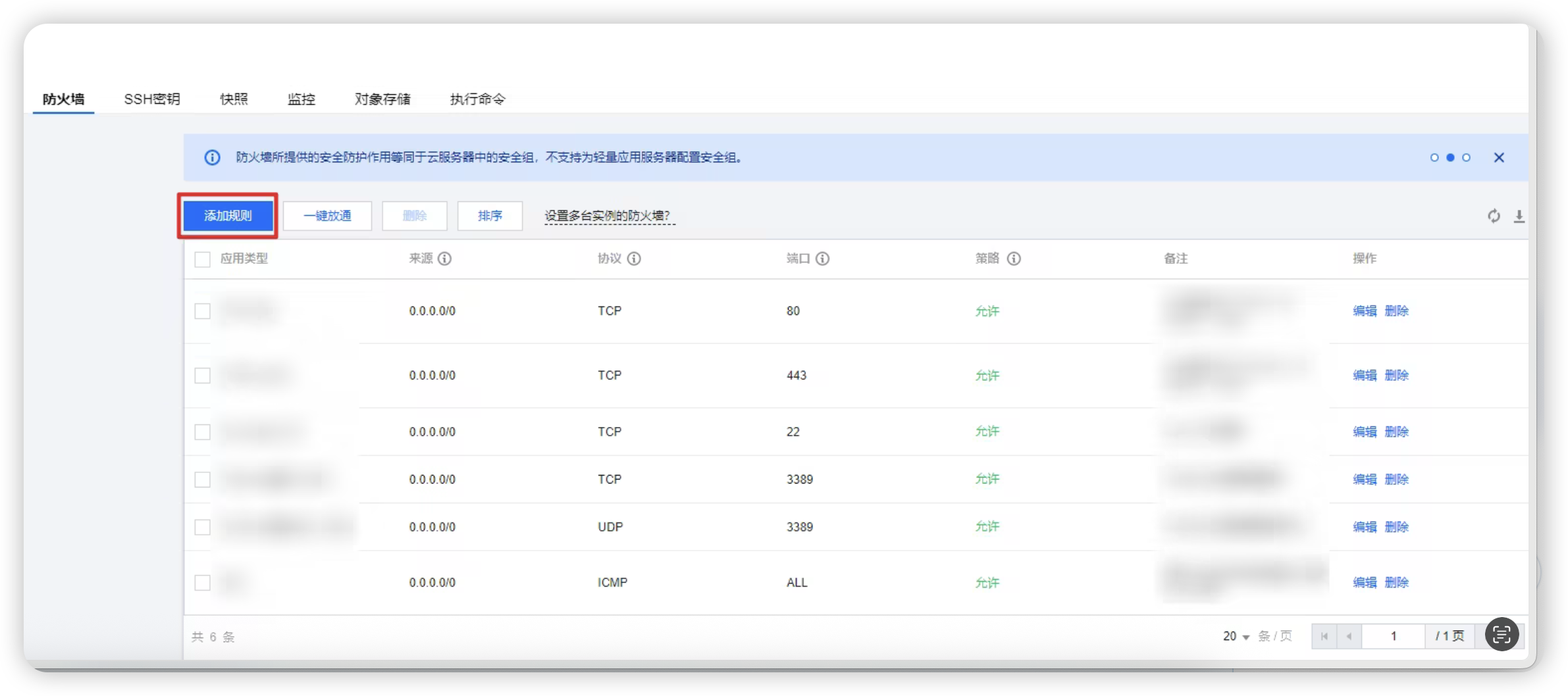The width and height of the screenshot is (1568, 696).
Task: Select the checkbox for ICMP rule
Action: pyautogui.click(x=203, y=583)
